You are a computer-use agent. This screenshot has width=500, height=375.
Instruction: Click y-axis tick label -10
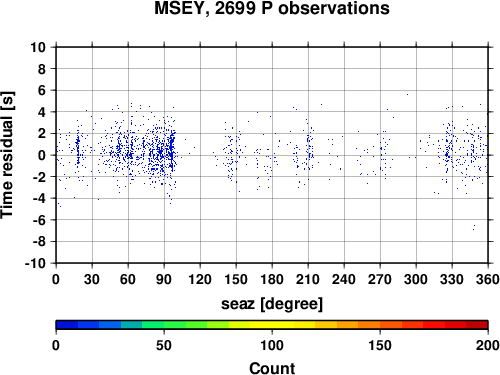coord(36,263)
